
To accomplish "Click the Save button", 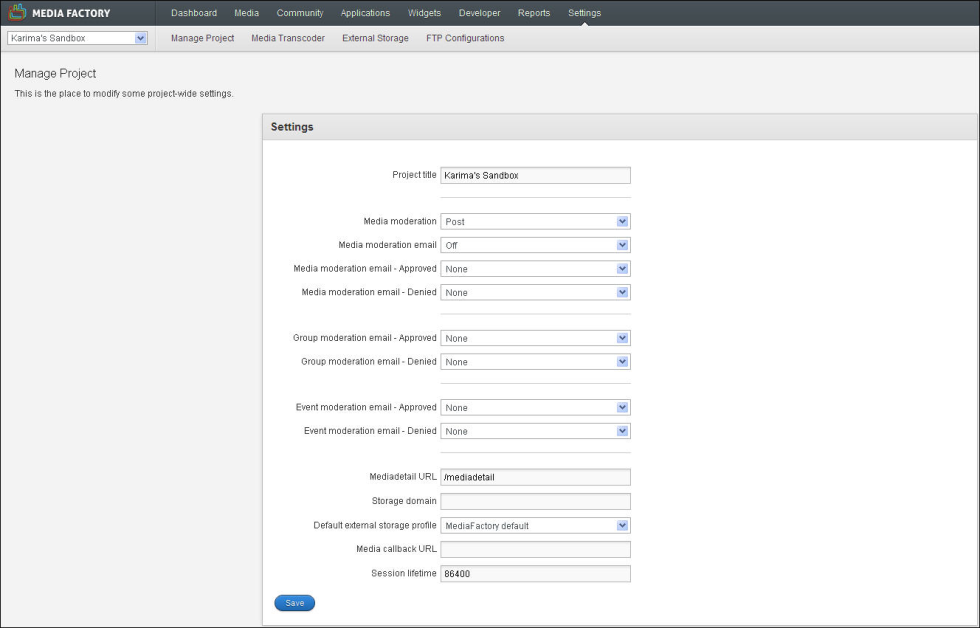I will tap(294, 603).
